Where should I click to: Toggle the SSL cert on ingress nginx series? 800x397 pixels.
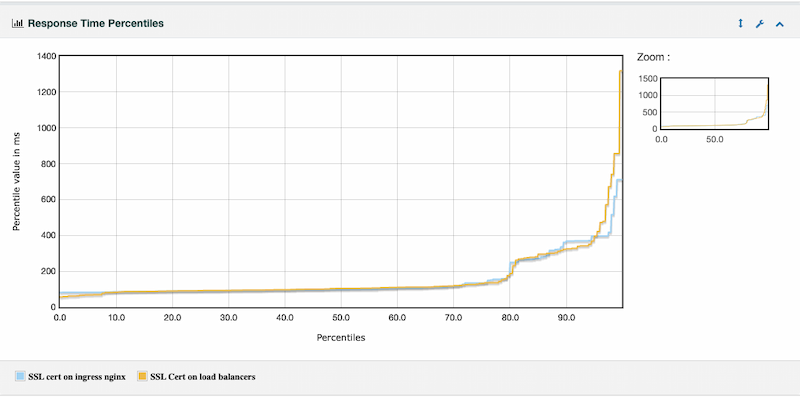pyautogui.click(x=76, y=377)
